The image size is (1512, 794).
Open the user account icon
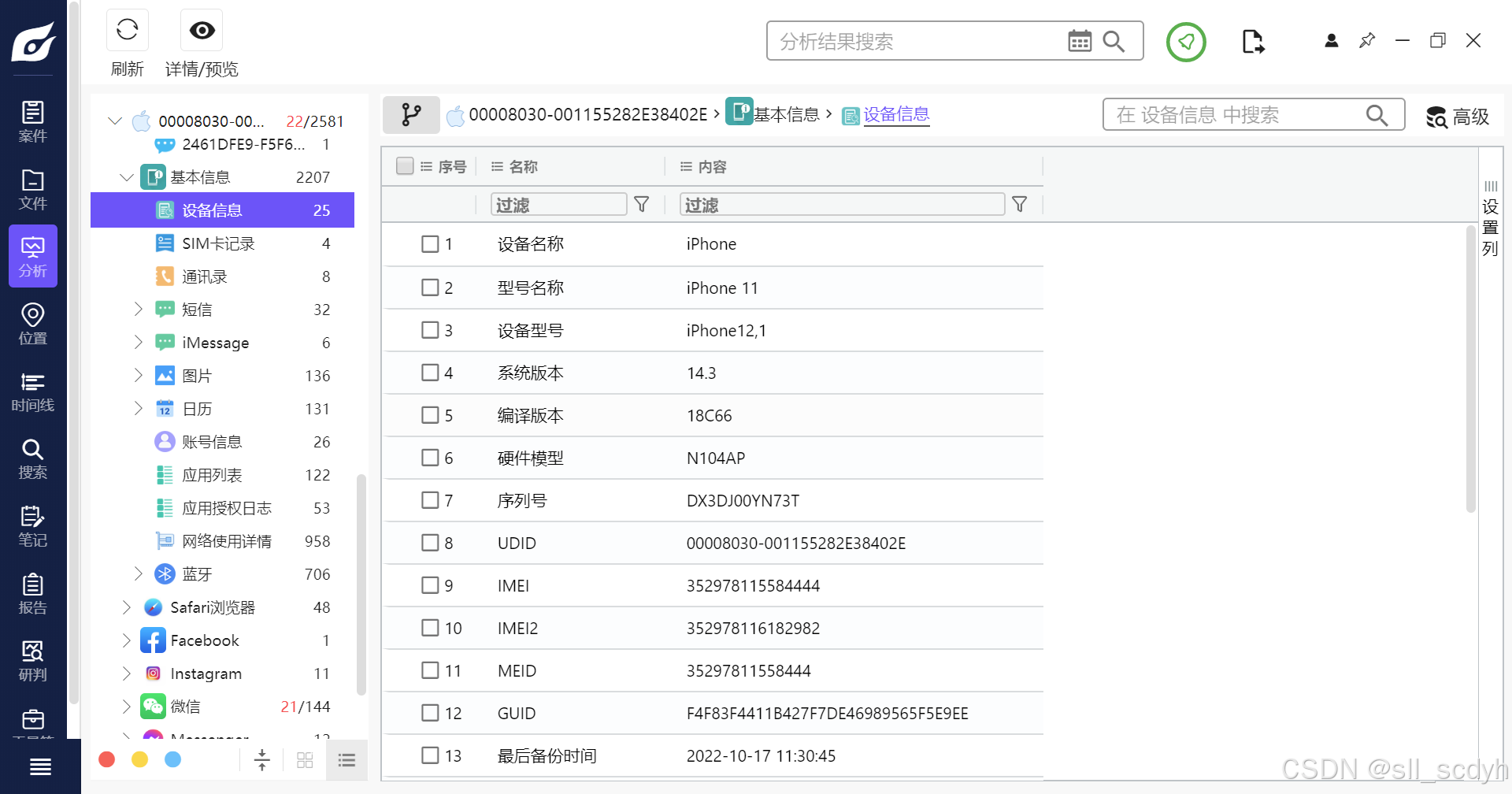(x=1332, y=40)
